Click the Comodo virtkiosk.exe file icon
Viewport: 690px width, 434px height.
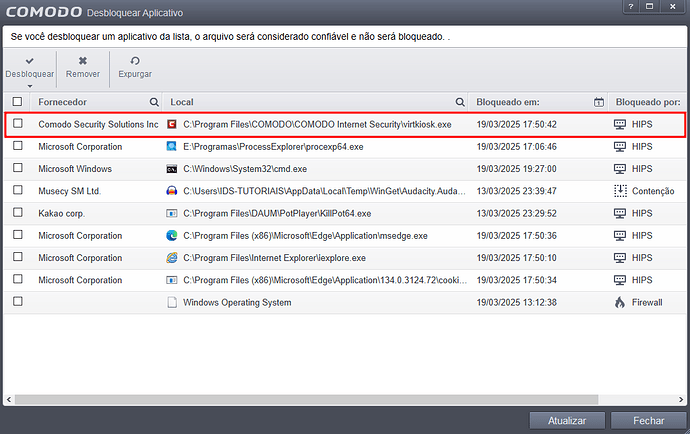tap(172, 125)
